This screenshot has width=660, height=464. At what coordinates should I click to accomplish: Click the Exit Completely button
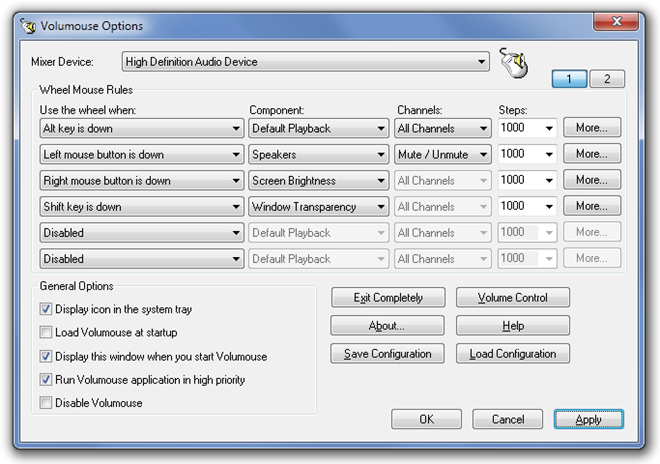pos(388,298)
